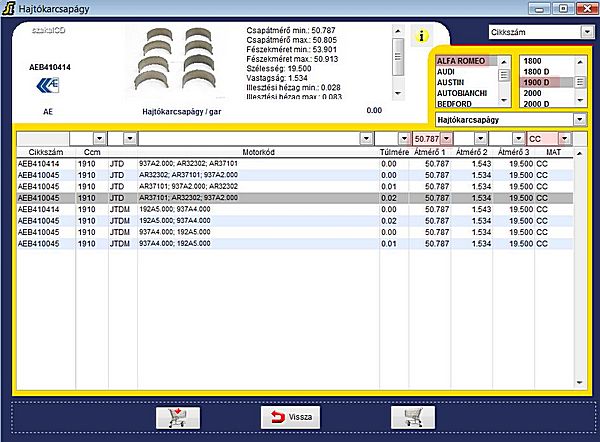Screen dimensions: 600x442
Task: Select AUSTIN in brand list
Action: tap(466, 82)
